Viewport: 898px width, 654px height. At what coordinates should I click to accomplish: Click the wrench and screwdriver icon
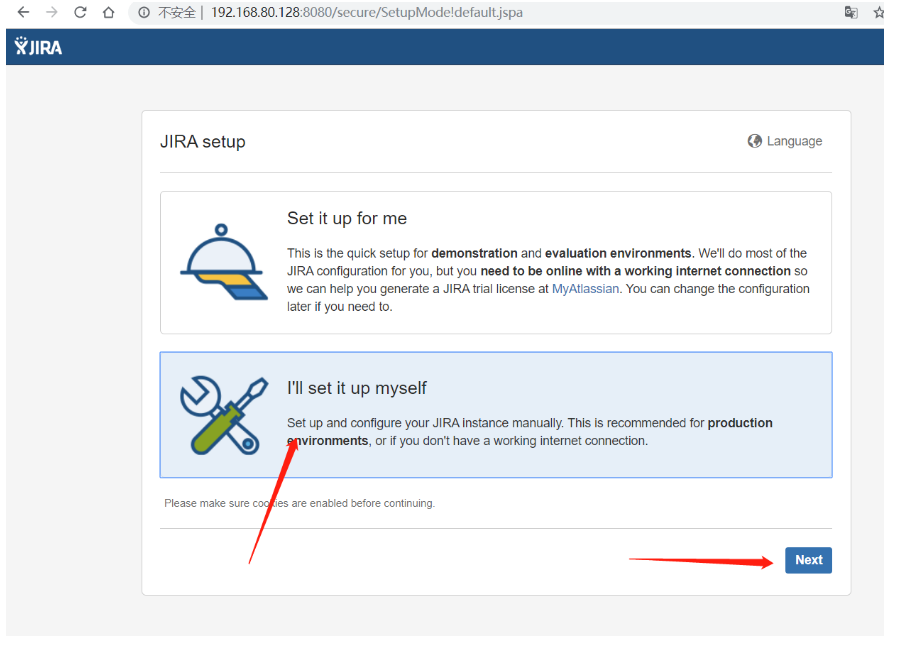click(224, 415)
